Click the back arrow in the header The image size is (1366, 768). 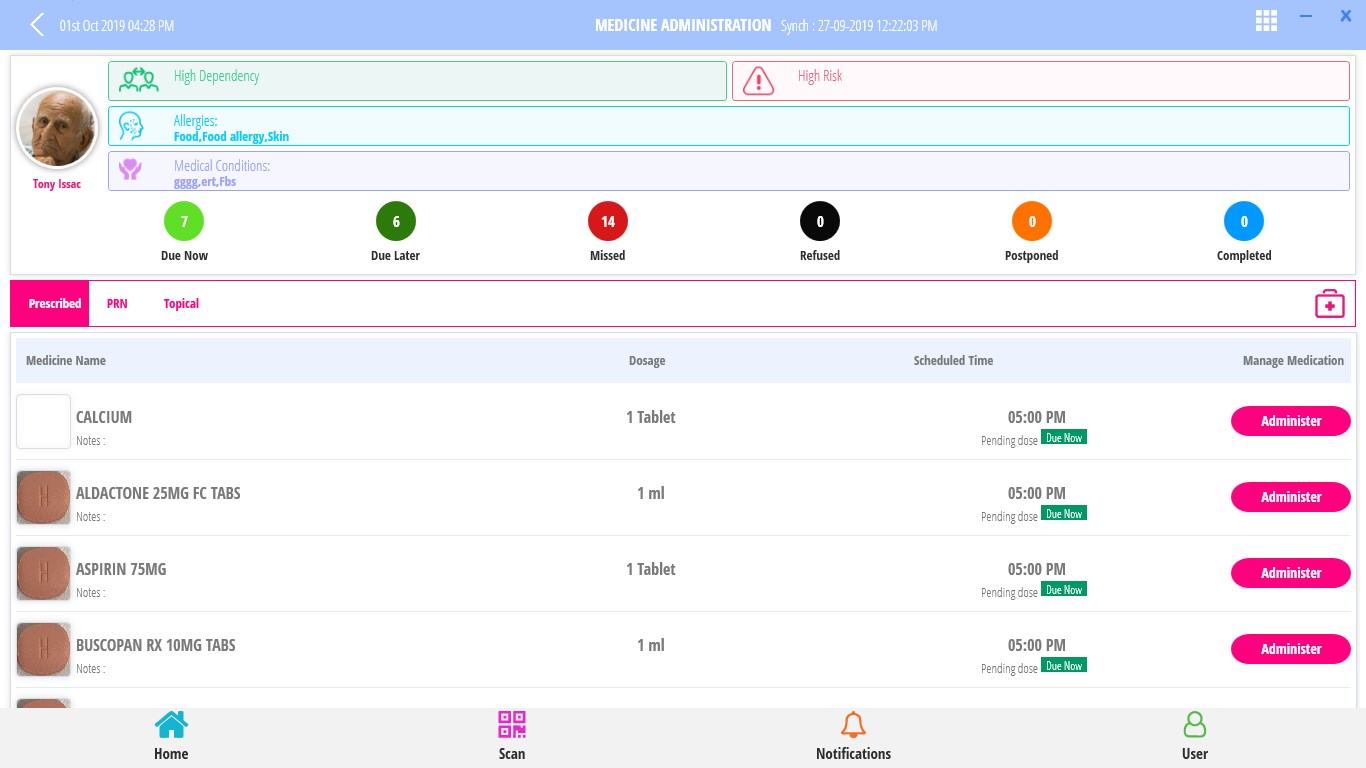tap(37, 24)
